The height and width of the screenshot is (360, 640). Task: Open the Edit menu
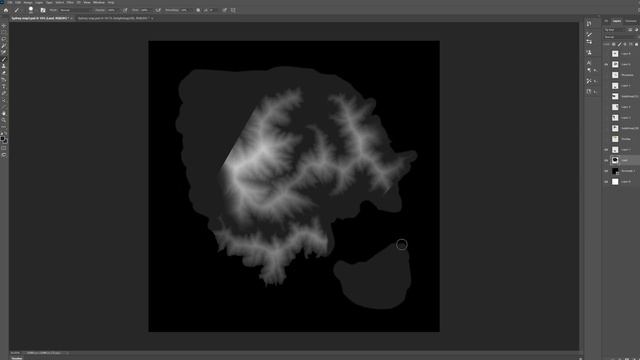[18, 2]
